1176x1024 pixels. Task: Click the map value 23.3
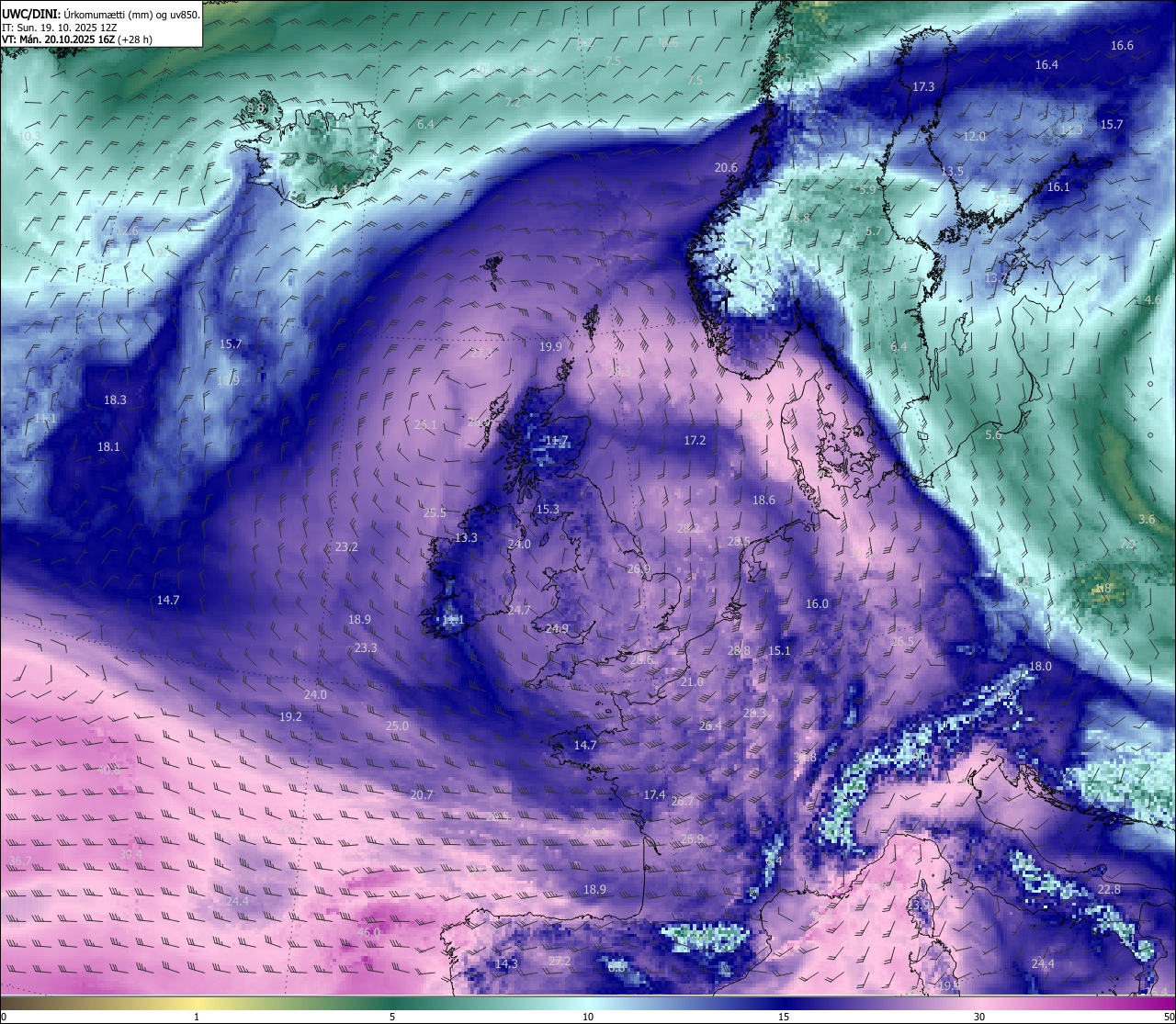(x=366, y=647)
